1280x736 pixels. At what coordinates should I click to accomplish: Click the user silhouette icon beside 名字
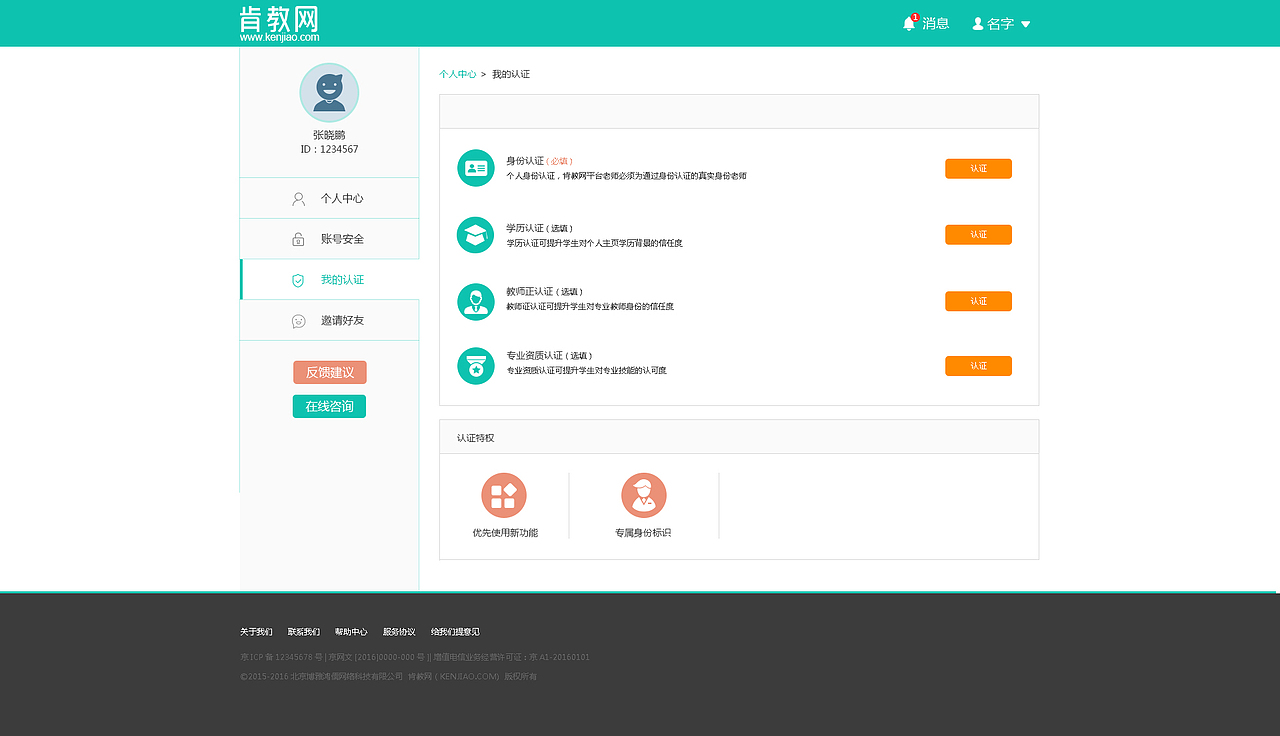tap(978, 23)
